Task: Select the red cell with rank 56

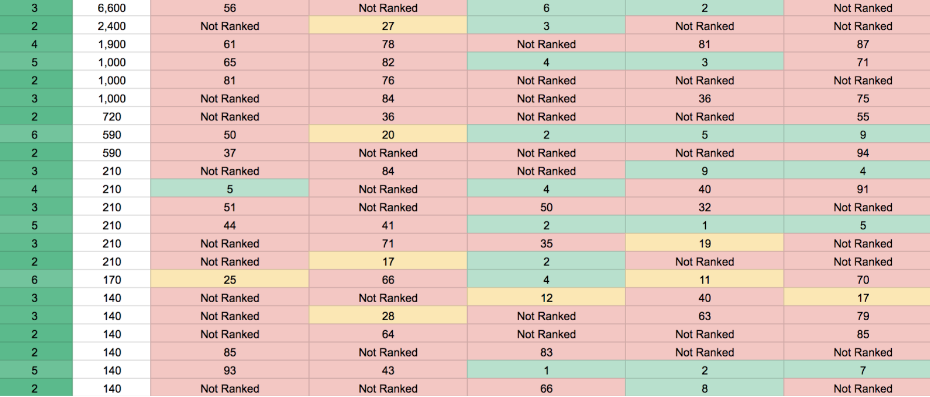Action: click(x=230, y=8)
